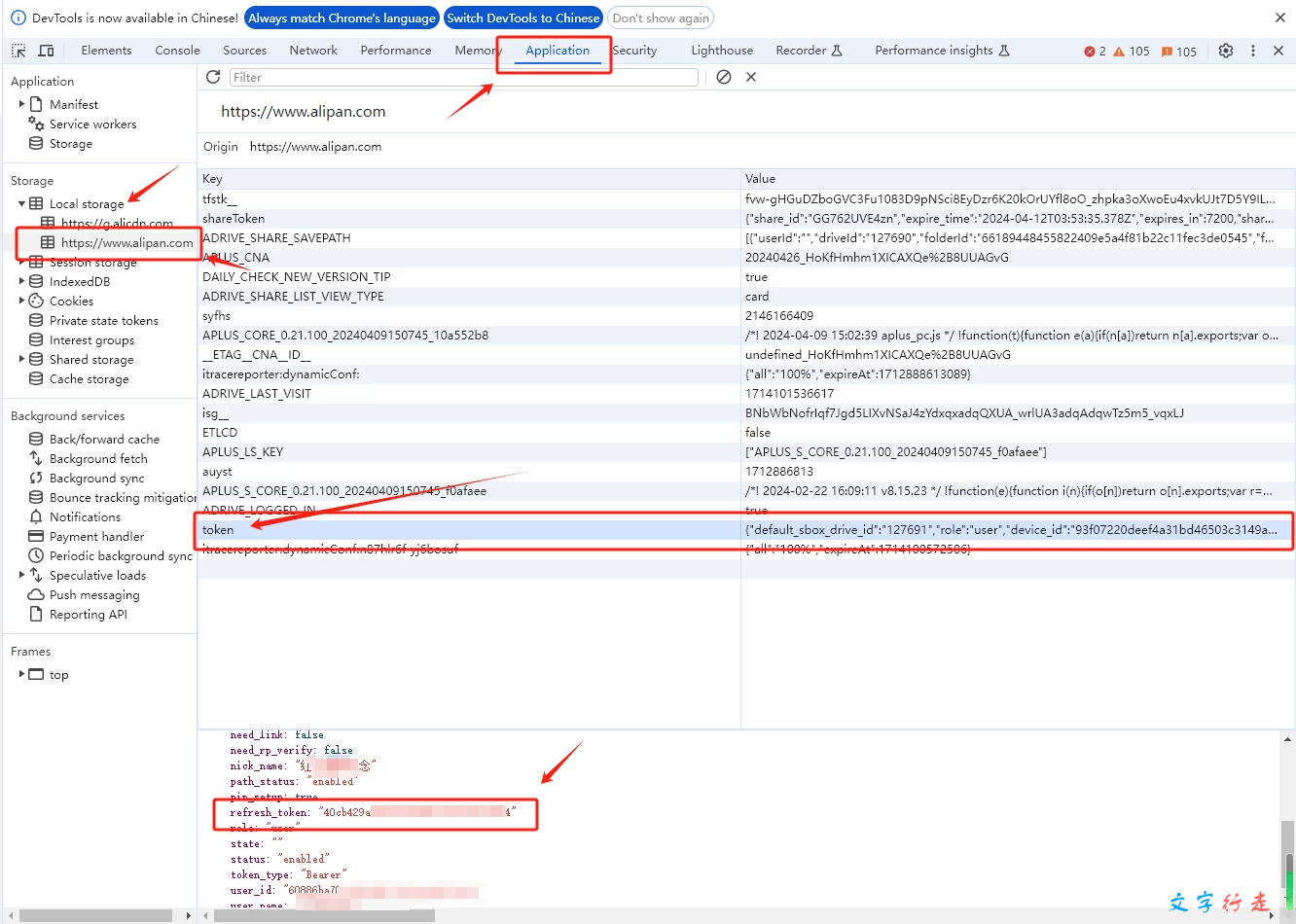Open the DevTools three-dot menu
1296x924 pixels.
pyautogui.click(x=1253, y=51)
